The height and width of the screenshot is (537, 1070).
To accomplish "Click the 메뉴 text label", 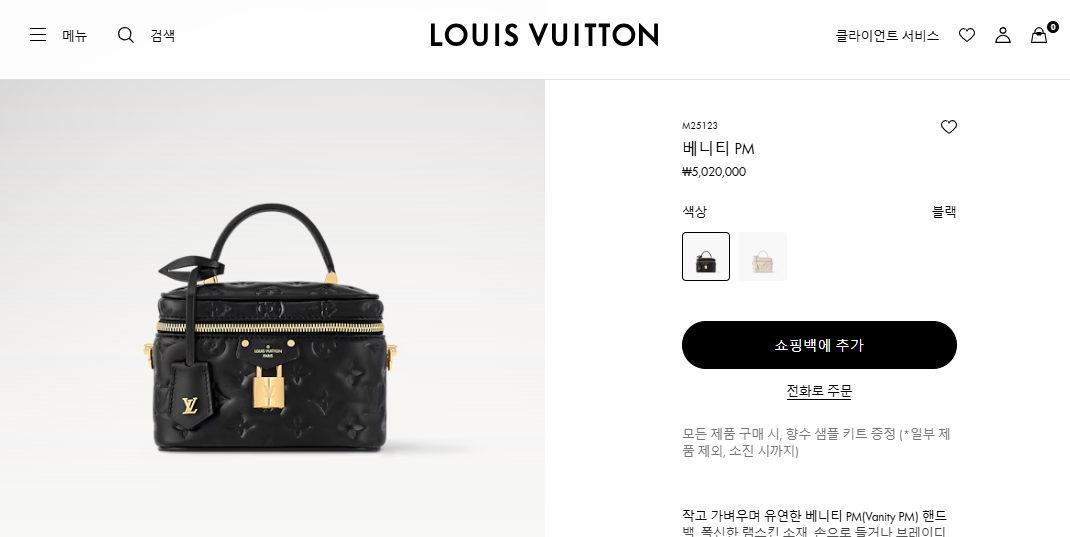I will coord(74,35).
